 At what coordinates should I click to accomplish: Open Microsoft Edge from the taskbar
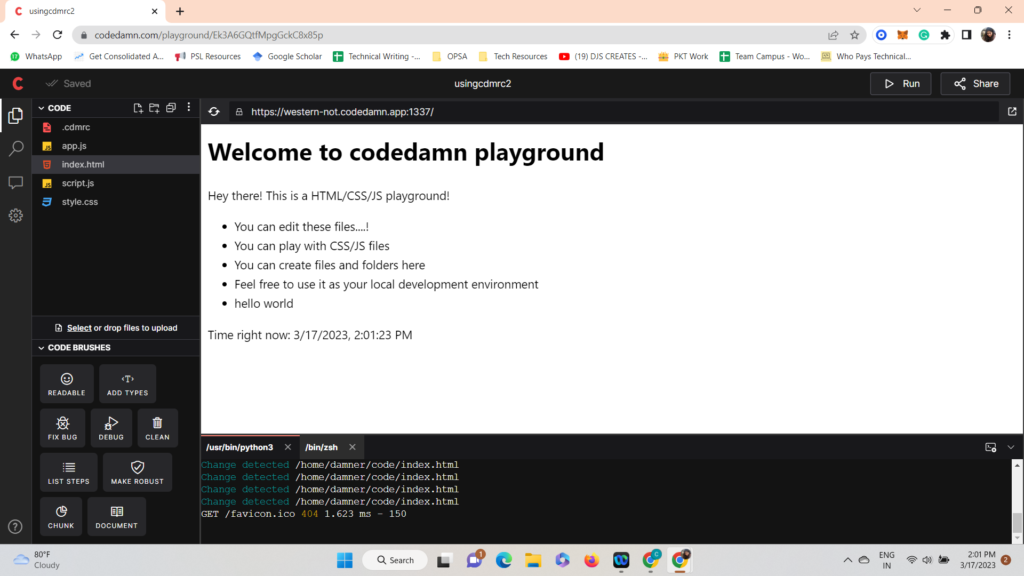tap(504, 560)
